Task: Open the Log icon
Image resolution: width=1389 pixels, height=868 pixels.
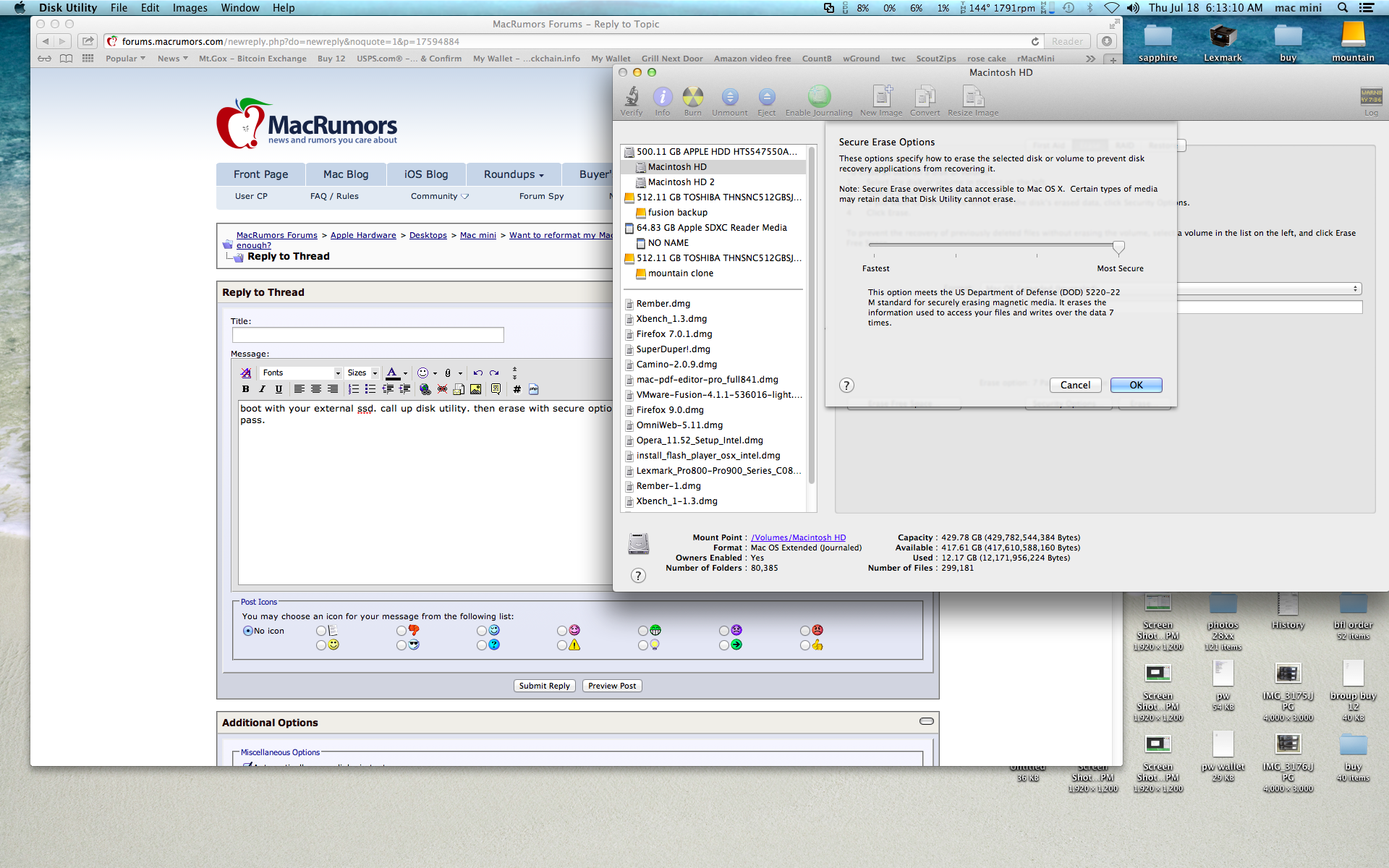Action: pos(1371,97)
